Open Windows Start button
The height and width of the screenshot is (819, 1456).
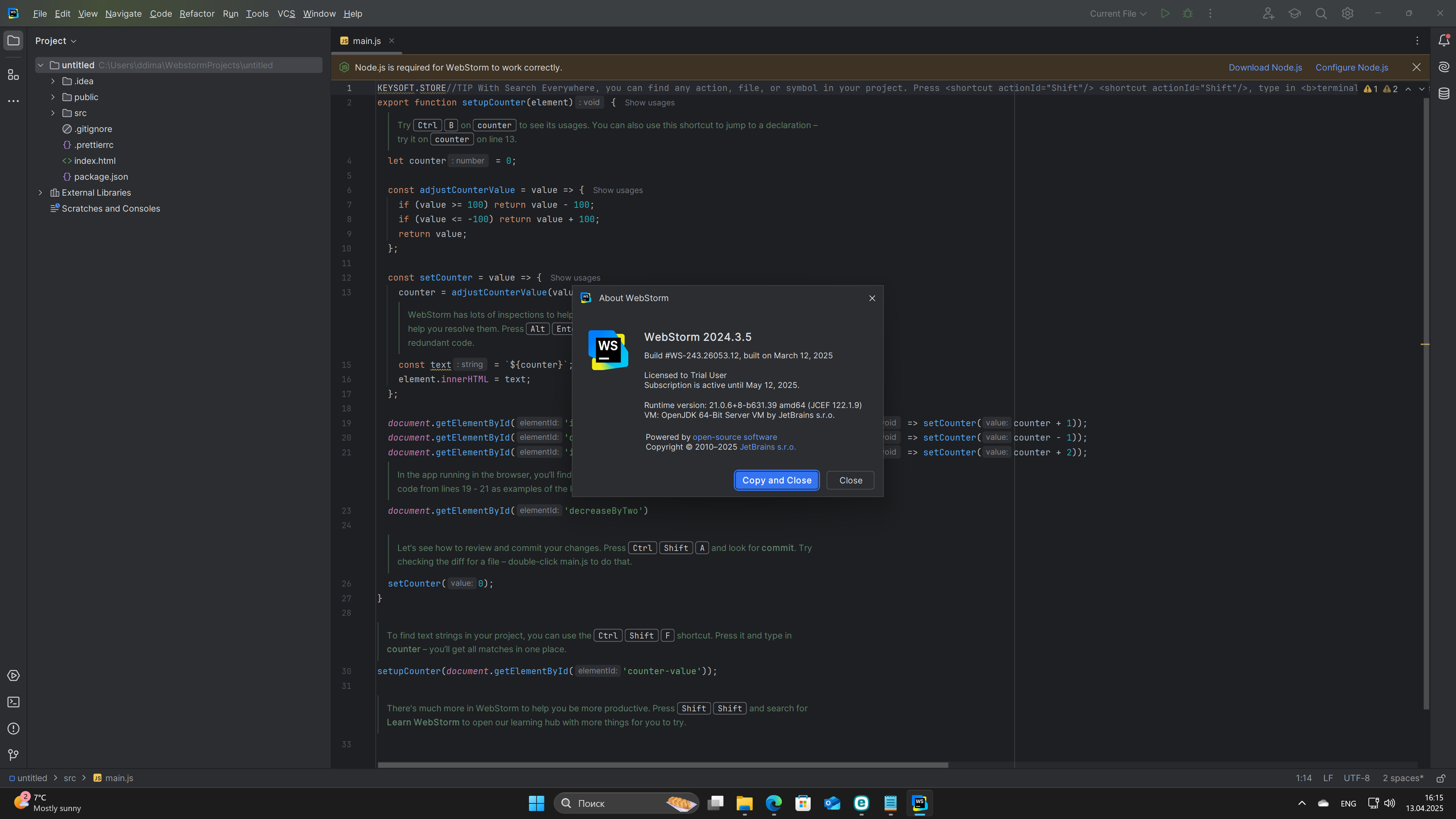[536, 803]
